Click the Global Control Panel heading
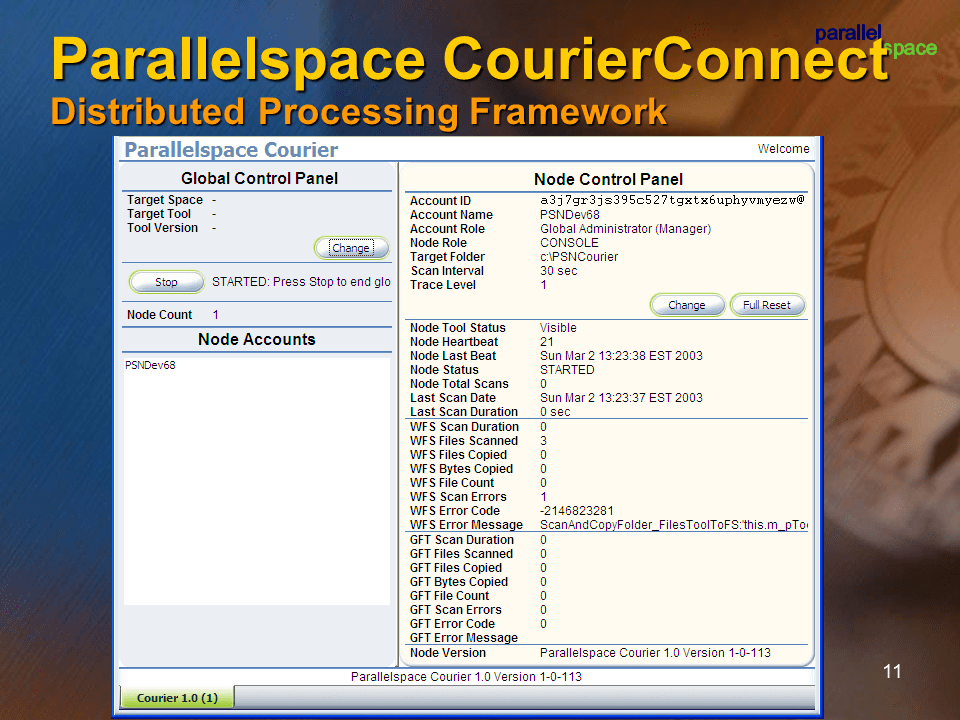960x720 pixels. pos(259,179)
